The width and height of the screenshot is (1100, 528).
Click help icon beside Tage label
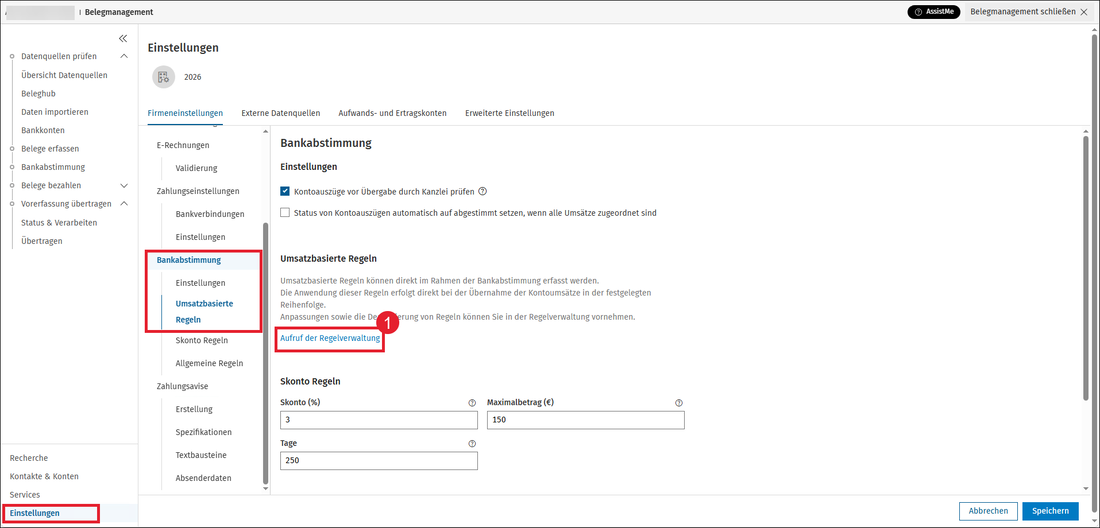(472, 443)
